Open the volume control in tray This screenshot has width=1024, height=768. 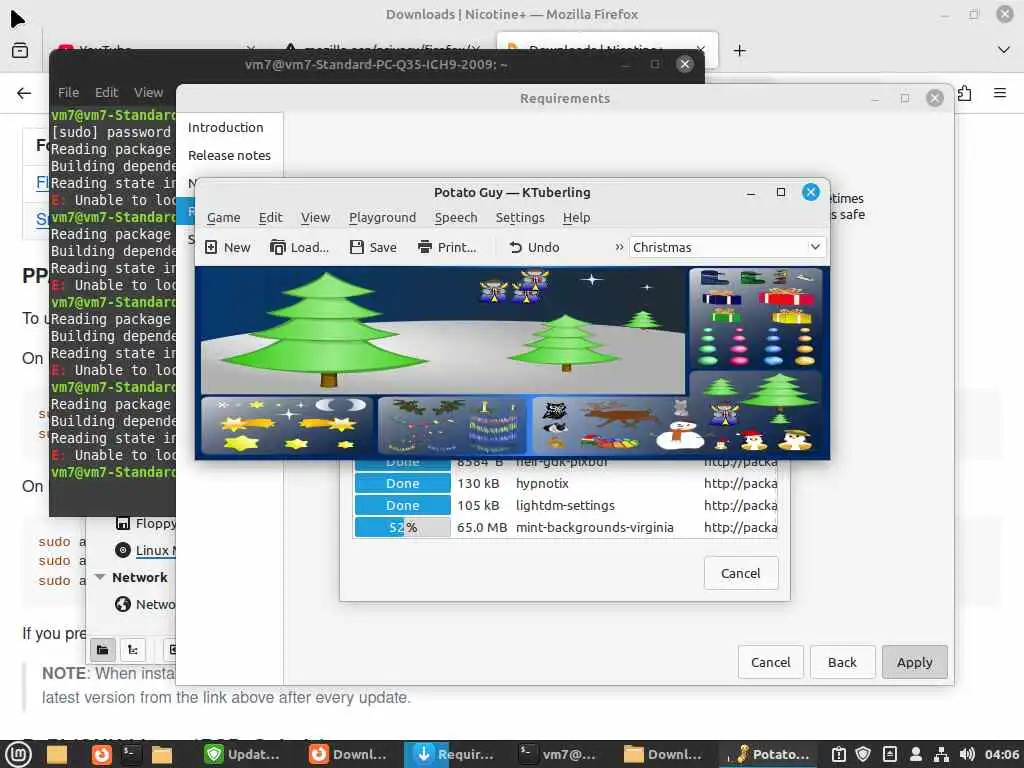(x=968, y=754)
